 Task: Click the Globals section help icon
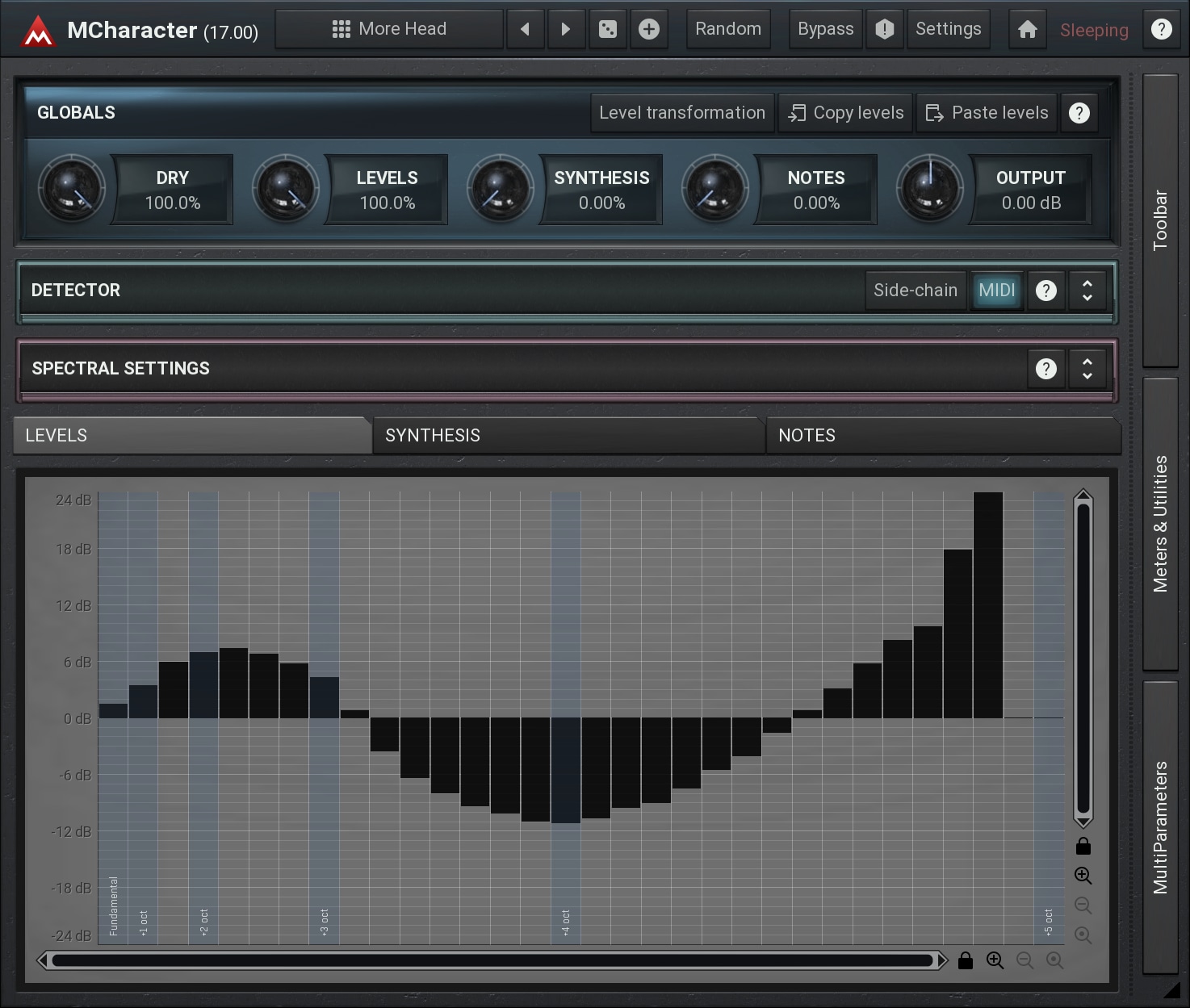[1079, 113]
